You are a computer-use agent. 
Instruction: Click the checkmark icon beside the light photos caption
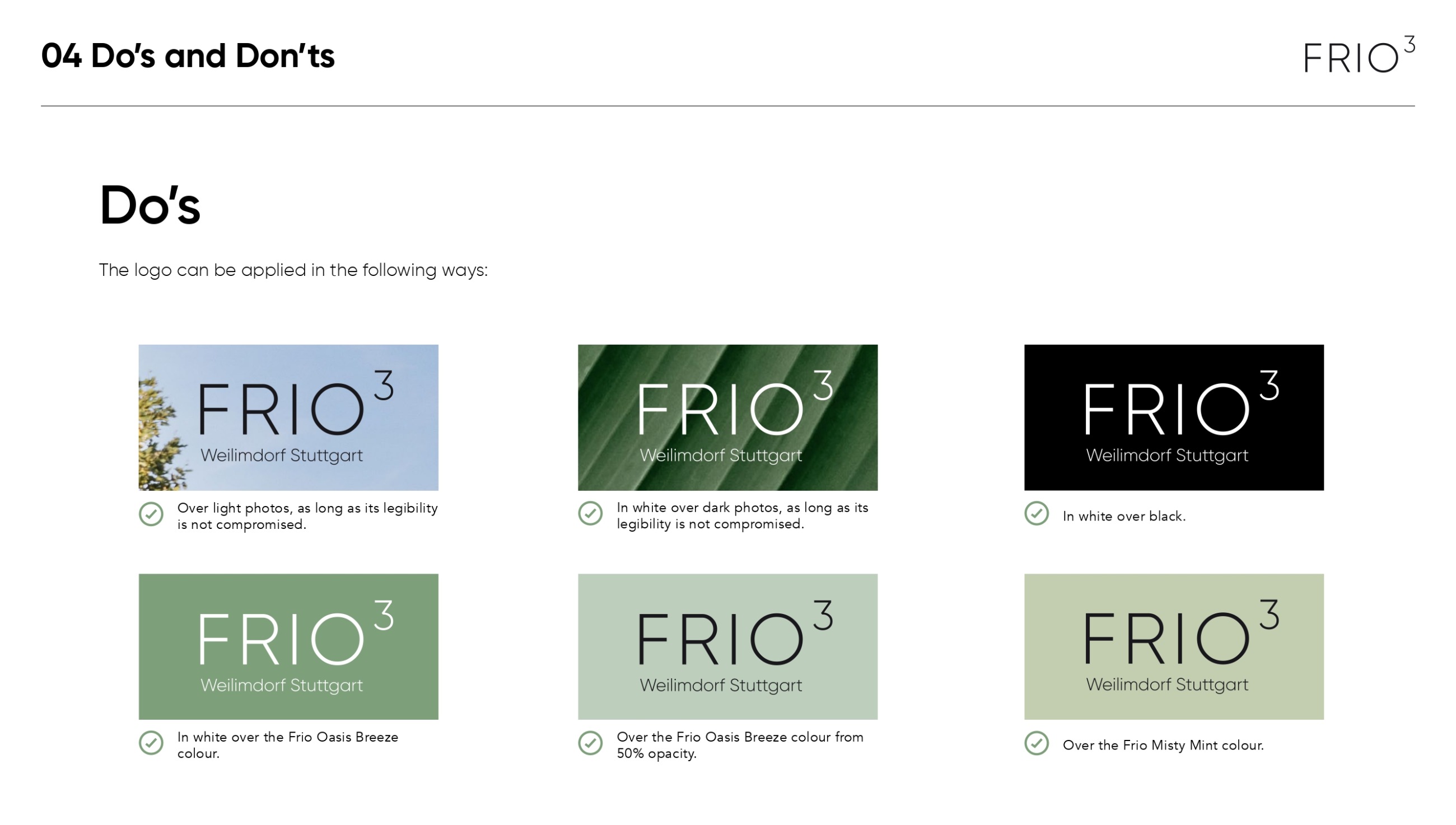click(151, 514)
